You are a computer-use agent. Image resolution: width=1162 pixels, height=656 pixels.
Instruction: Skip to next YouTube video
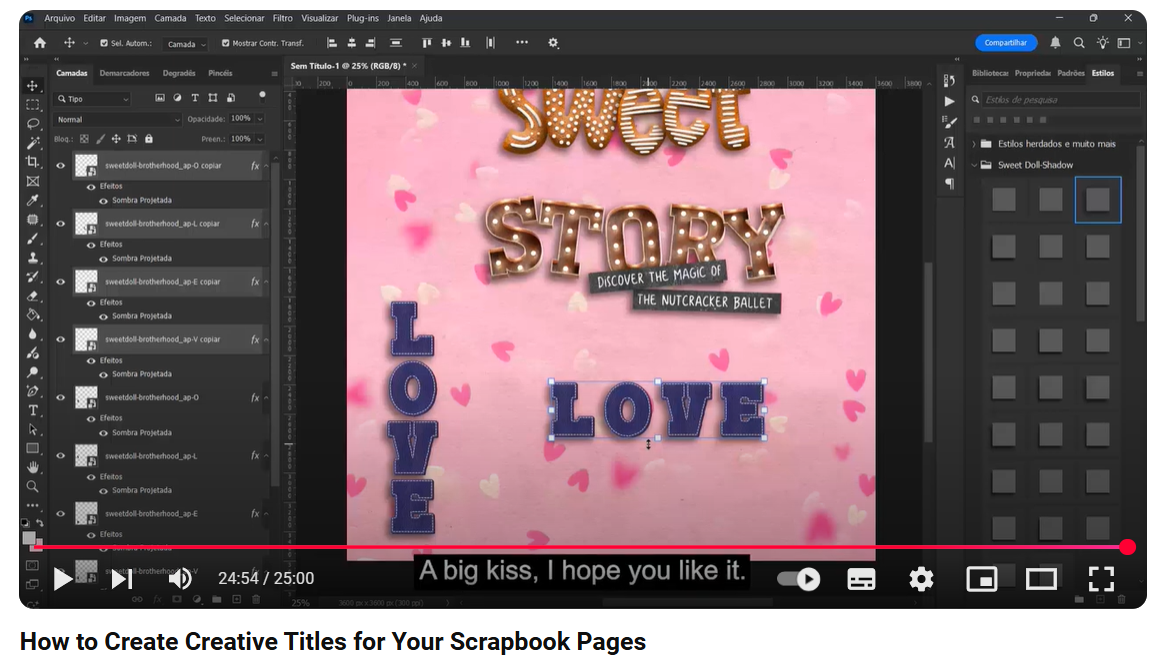(122, 579)
